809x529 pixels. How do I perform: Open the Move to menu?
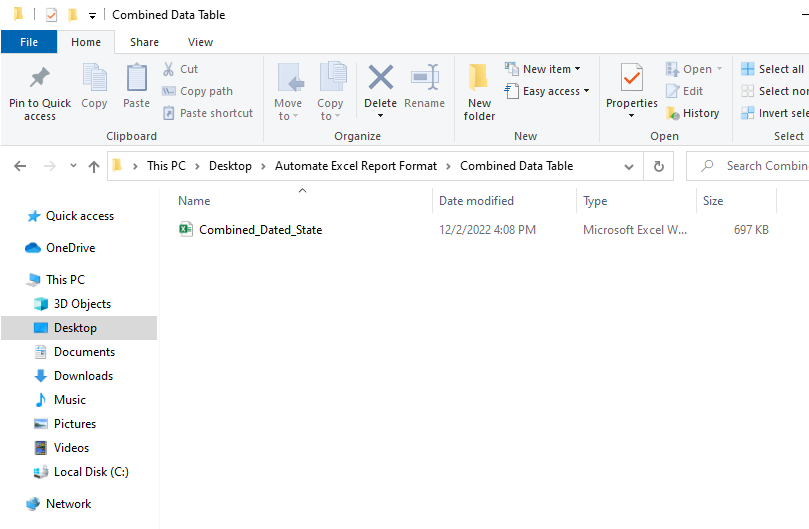[288, 92]
